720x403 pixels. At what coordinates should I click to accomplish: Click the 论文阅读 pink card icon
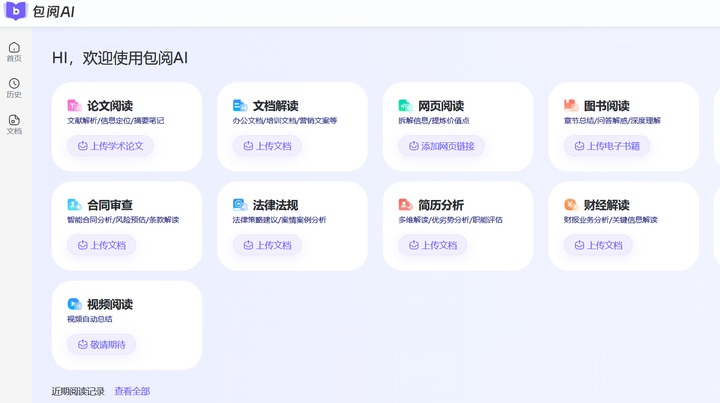tap(74, 106)
